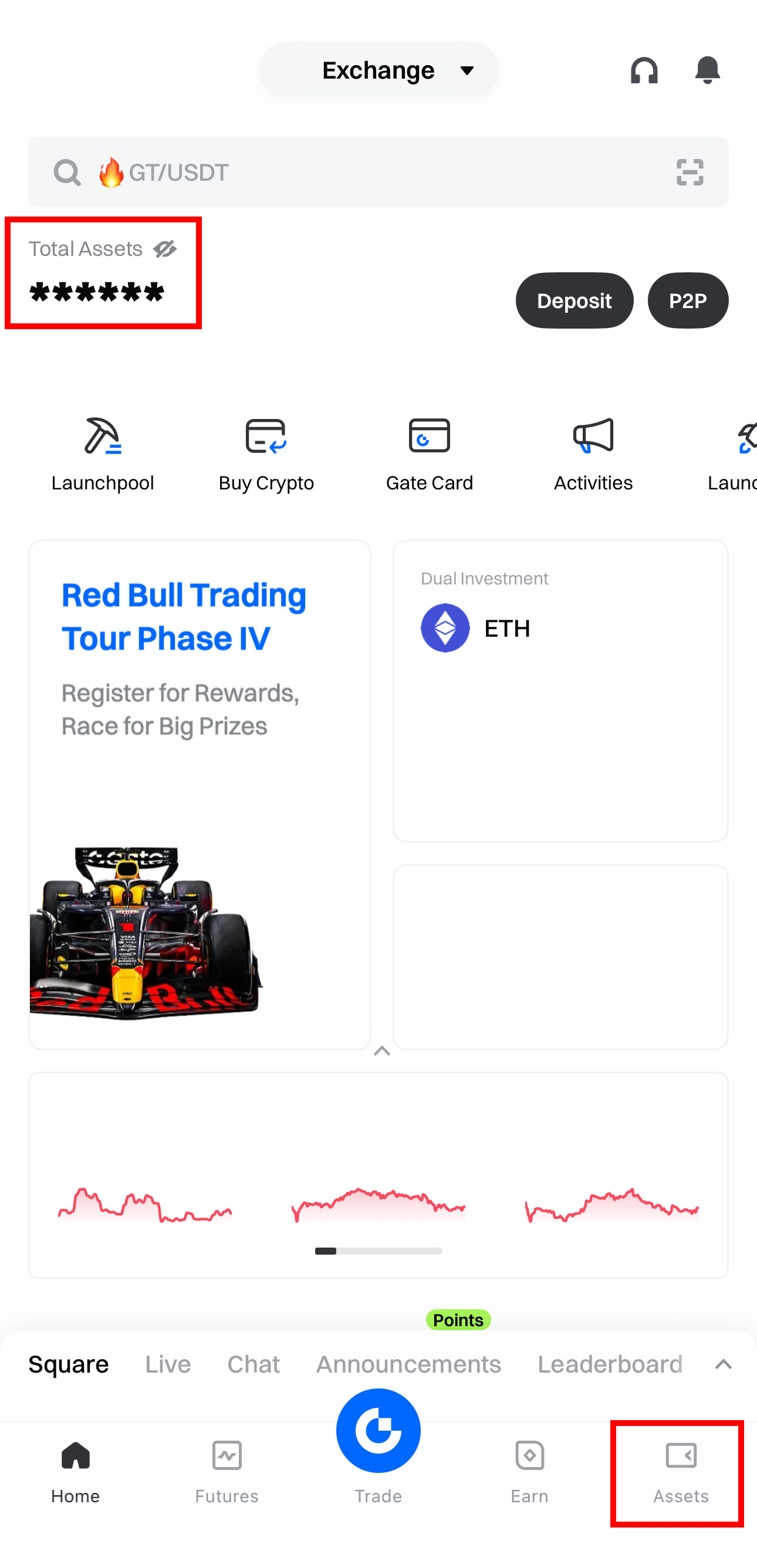Open Buy Crypto icon
757x1568 pixels.
tap(266, 436)
